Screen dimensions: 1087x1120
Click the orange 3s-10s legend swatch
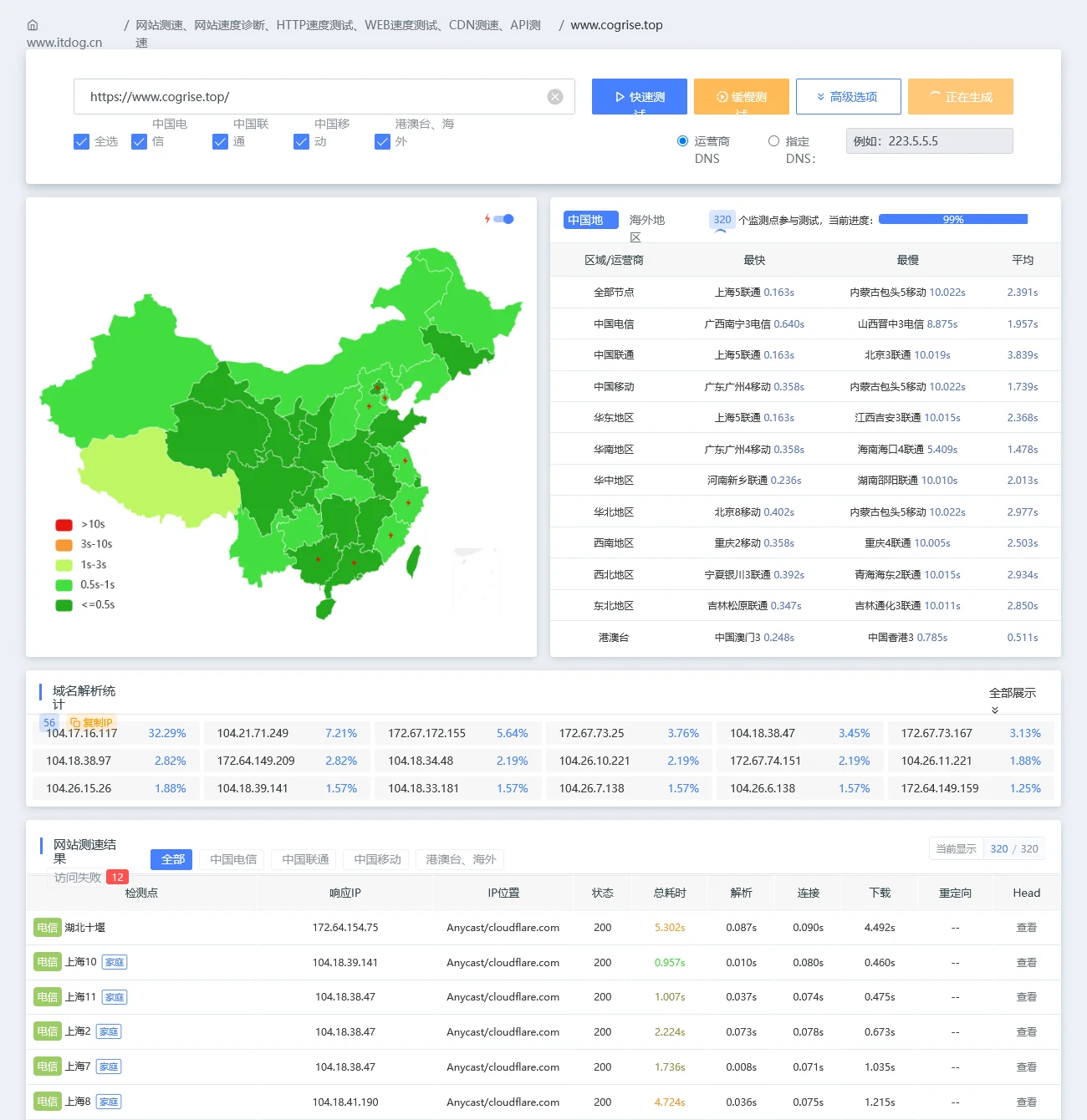pos(64,545)
